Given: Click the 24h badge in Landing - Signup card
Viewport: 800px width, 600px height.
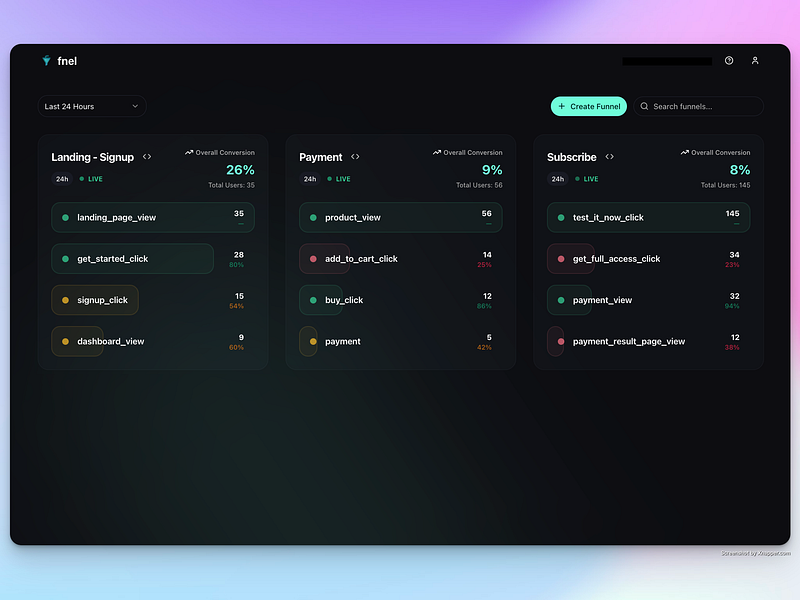Looking at the screenshot, I should pos(62,179).
